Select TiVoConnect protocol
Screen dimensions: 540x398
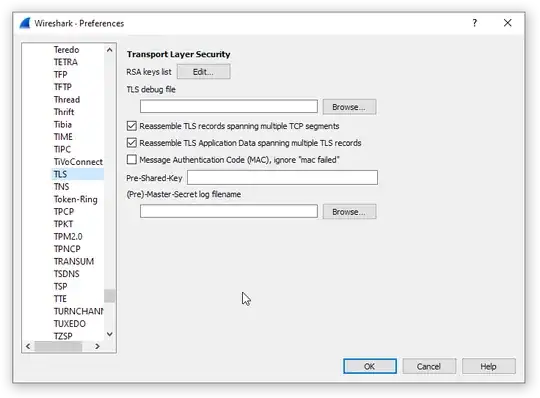(x=78, y=161)
